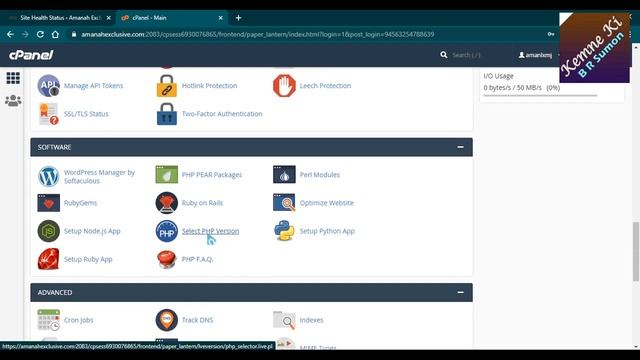Viewport: 640px width, 360px height.
Task: Open the Hotlink Protection link
Action: point(209,86)
